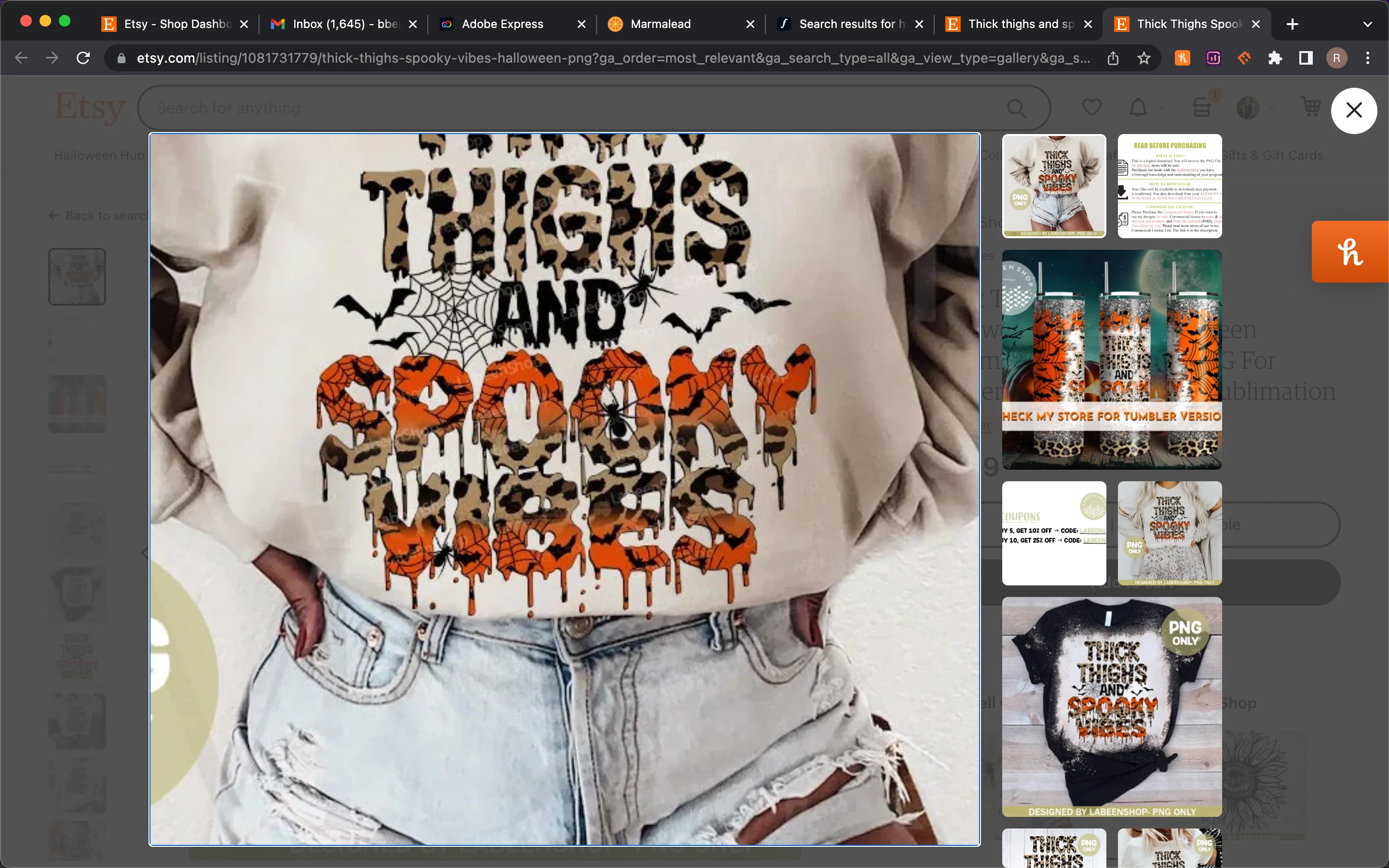The height and width of the screenshot is (868, 1389).
Task: Open a new browser tab
Action: (1292, 24)
